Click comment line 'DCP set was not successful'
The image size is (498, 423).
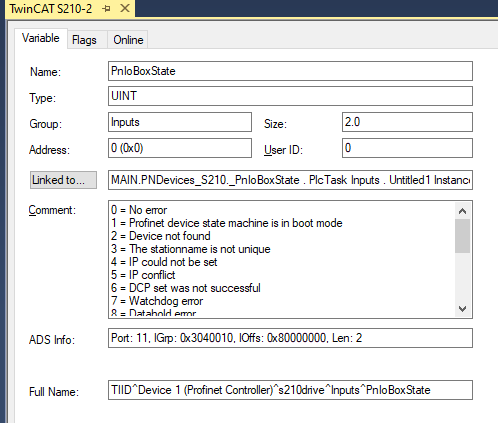[186, 288]
